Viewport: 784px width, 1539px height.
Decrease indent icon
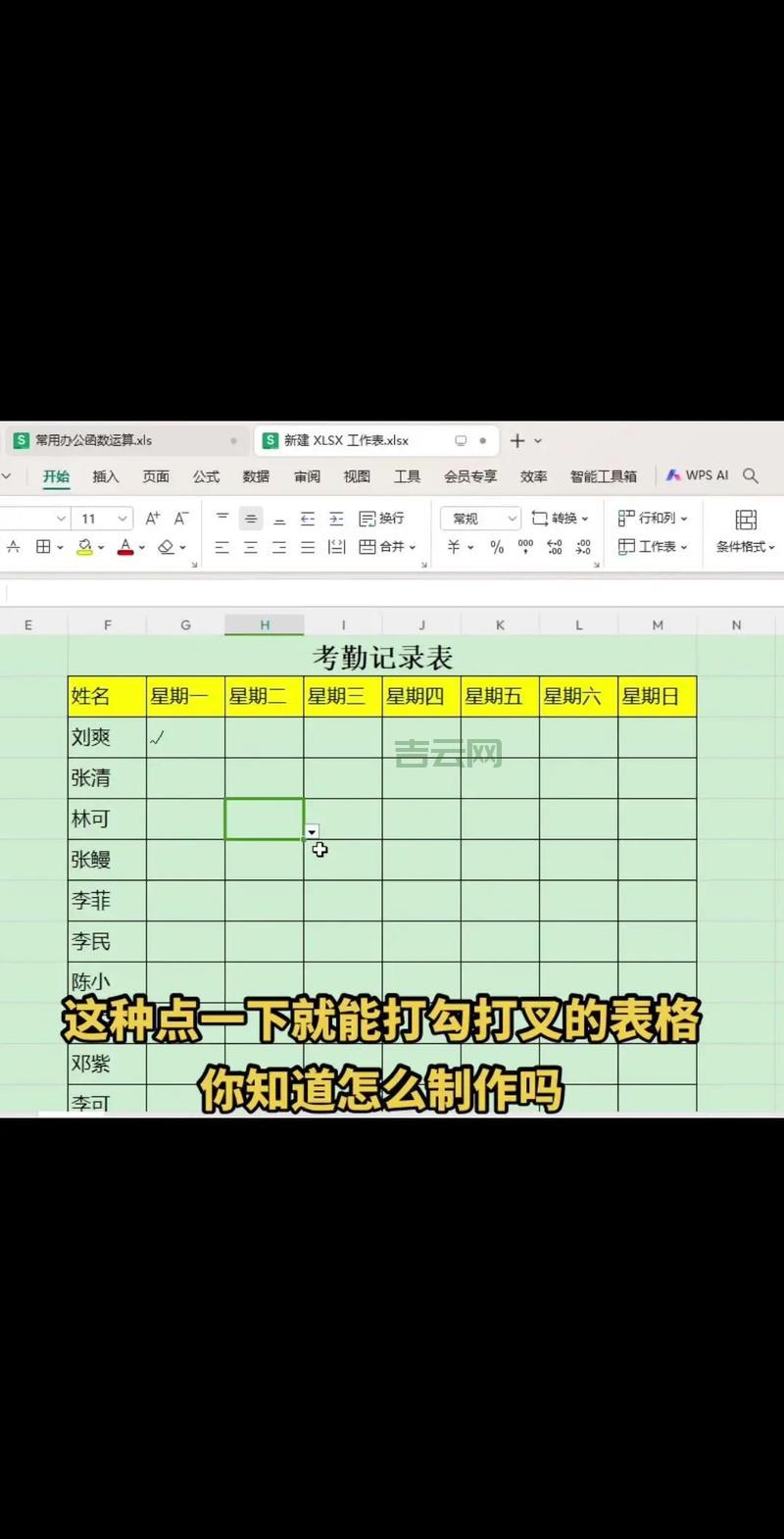click(x=308, y=518)
